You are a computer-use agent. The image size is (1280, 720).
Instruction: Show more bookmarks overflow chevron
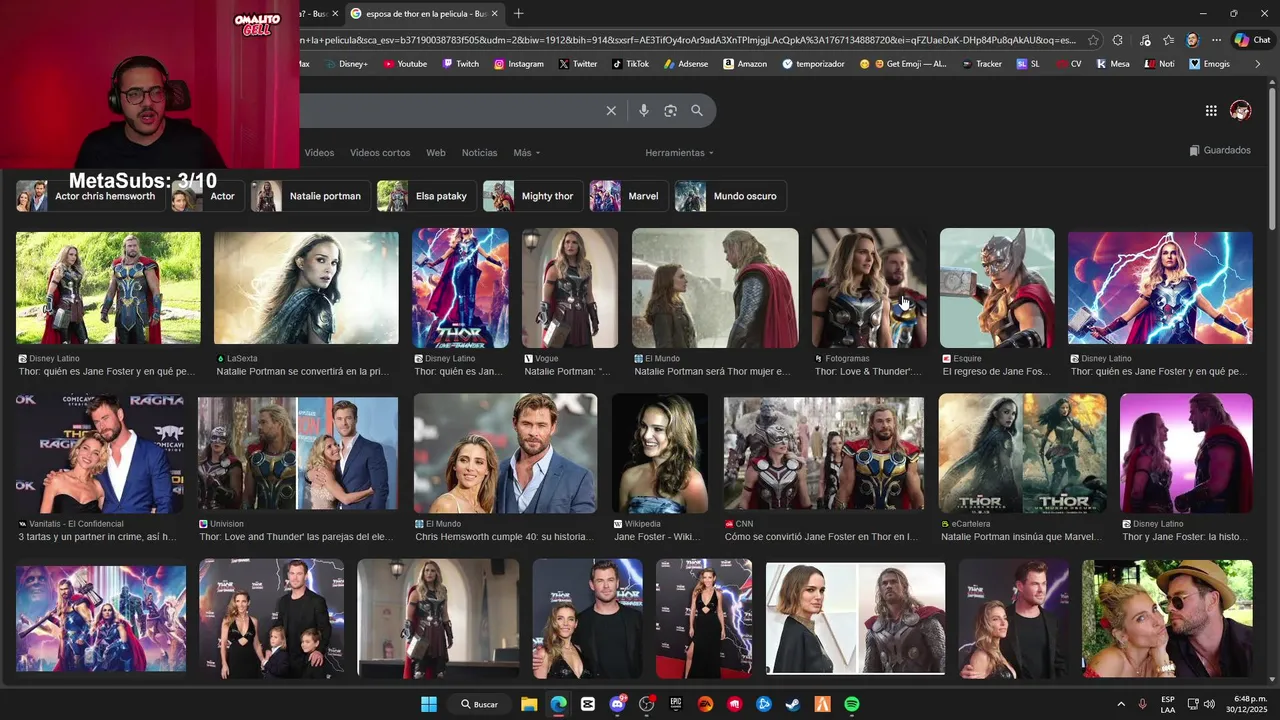pos(1258,64)
